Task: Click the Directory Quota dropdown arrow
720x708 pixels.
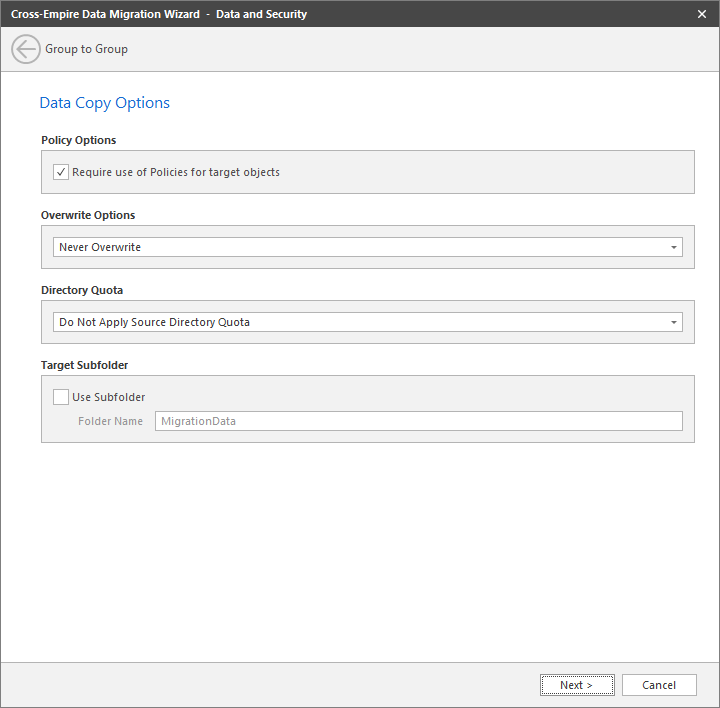Action: click(674, 322)
